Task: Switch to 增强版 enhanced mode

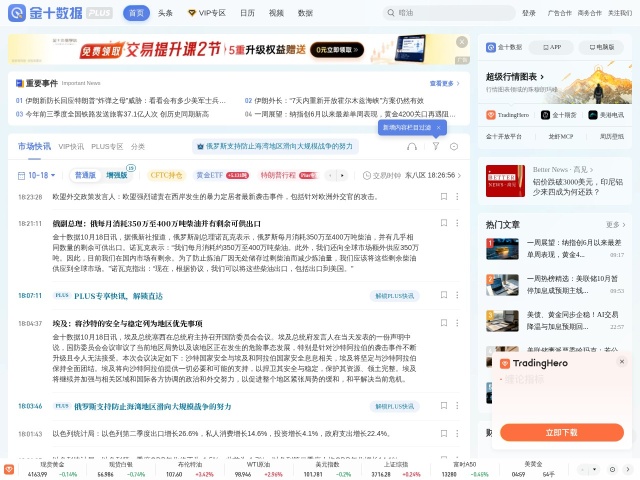Action: (x=116, y=175)
